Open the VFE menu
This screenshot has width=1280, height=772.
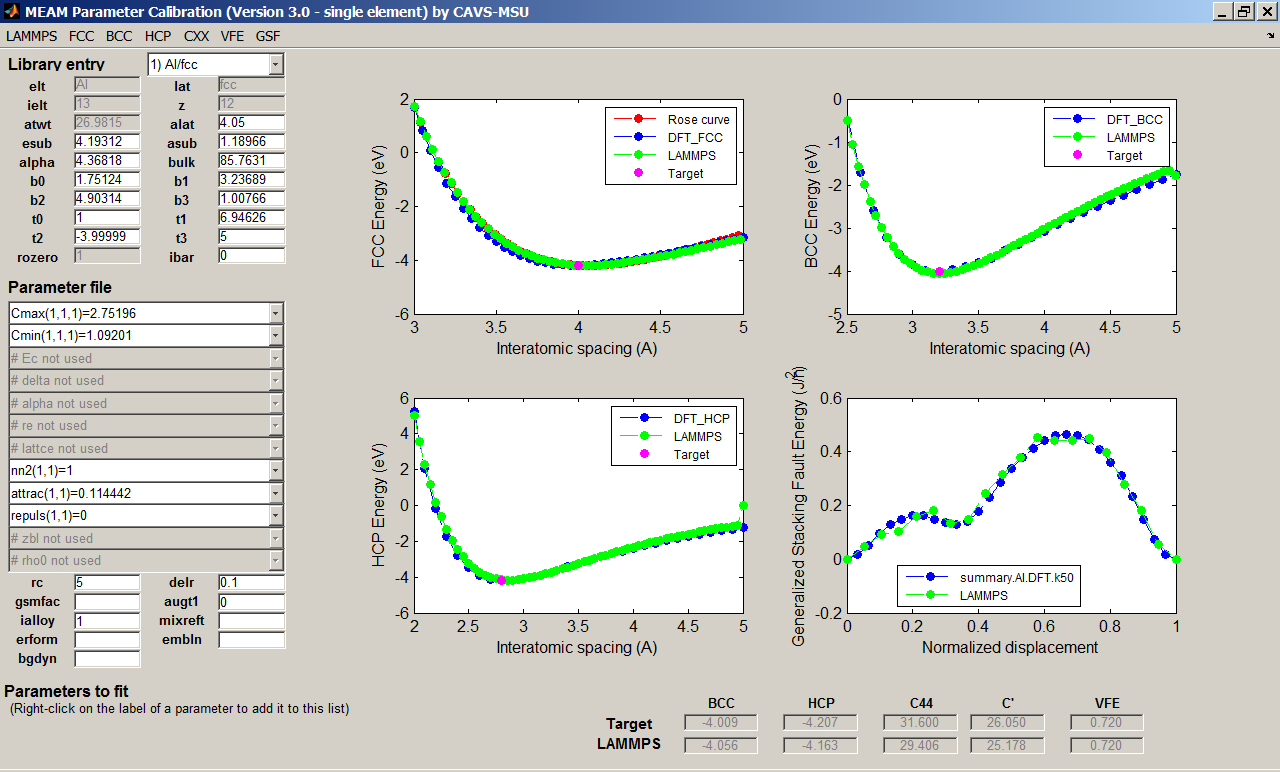click(x=232, y=36)
